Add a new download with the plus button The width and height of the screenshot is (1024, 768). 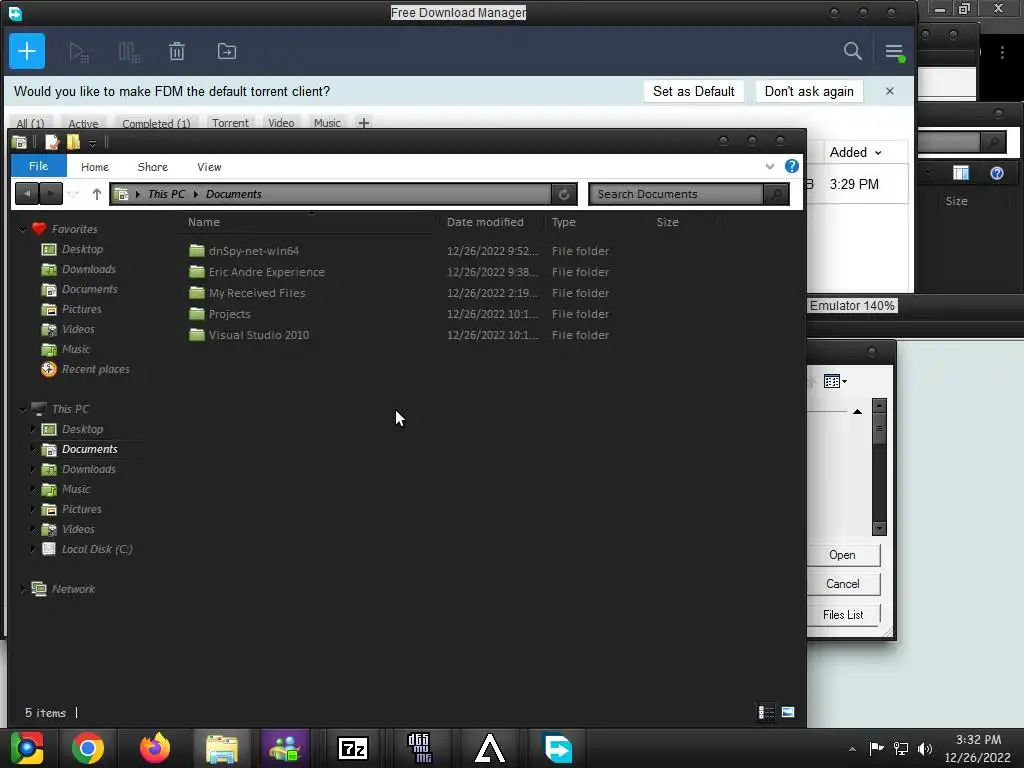coord(27,51)
